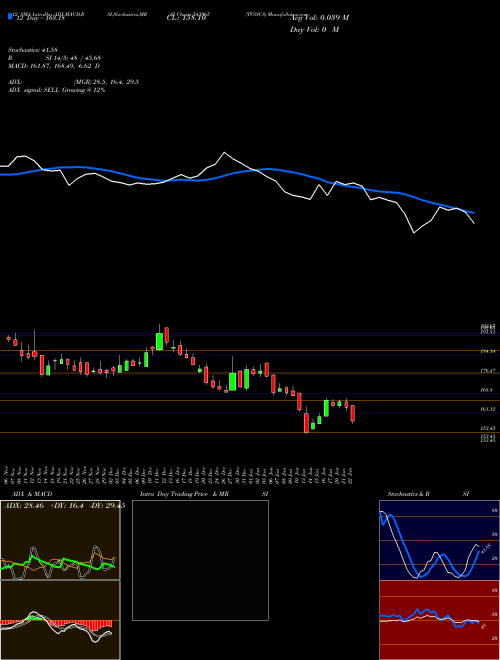
Task: Click the 41.58 value tag on Stochastics chart
Action: point(485,549)
